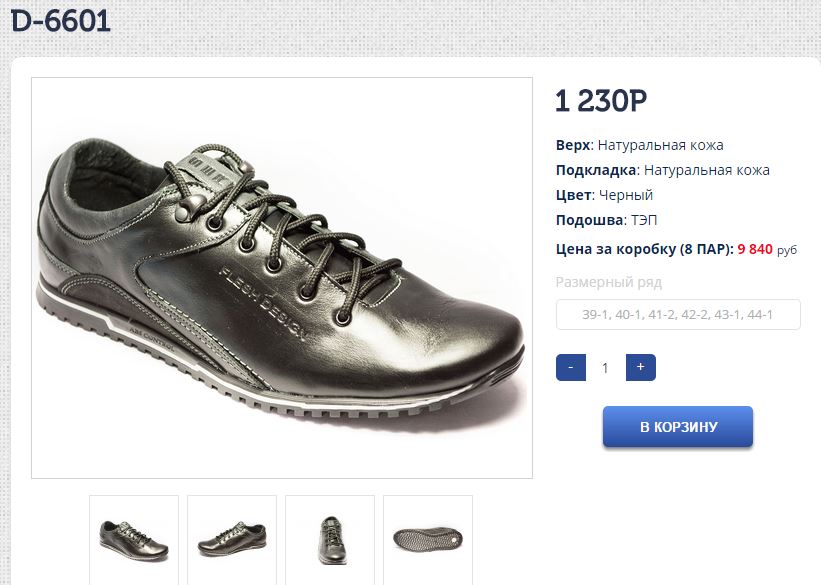Click the Цвет: Черный line
Image resolution: width=821 pixels, height=585 pixels.
coord(604,195)
